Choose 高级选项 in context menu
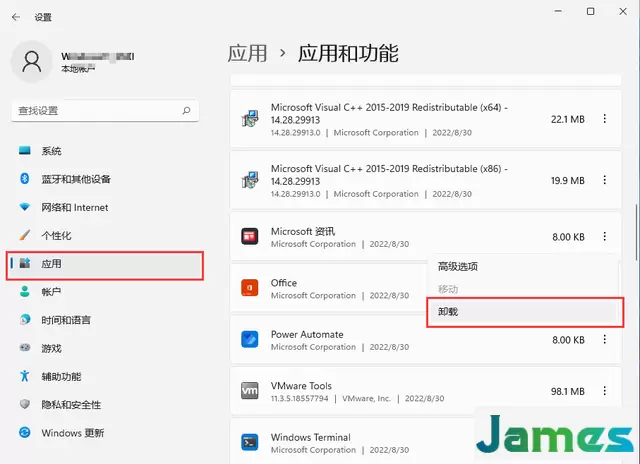Viewport: 640px width, 464px height. pos(523,266)
